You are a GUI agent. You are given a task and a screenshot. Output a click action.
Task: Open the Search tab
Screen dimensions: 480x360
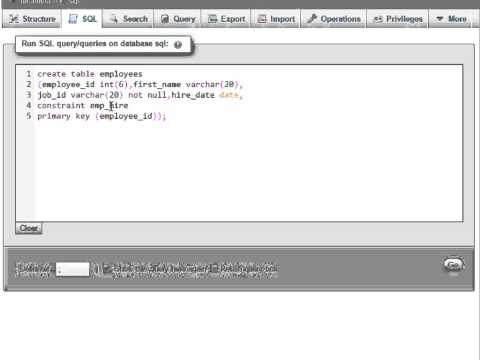(x=128, y=19)
